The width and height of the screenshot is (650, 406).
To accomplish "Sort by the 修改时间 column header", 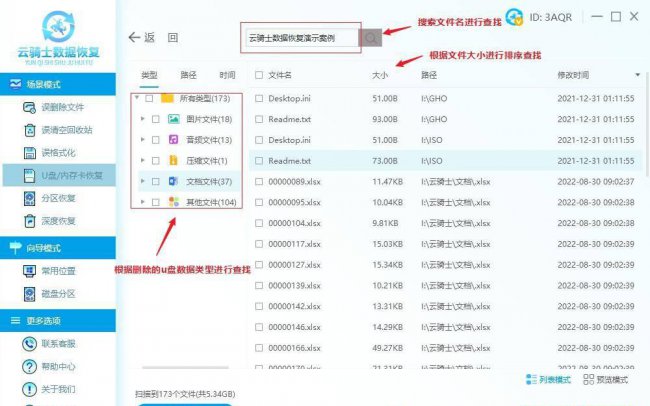I will 573,75.
